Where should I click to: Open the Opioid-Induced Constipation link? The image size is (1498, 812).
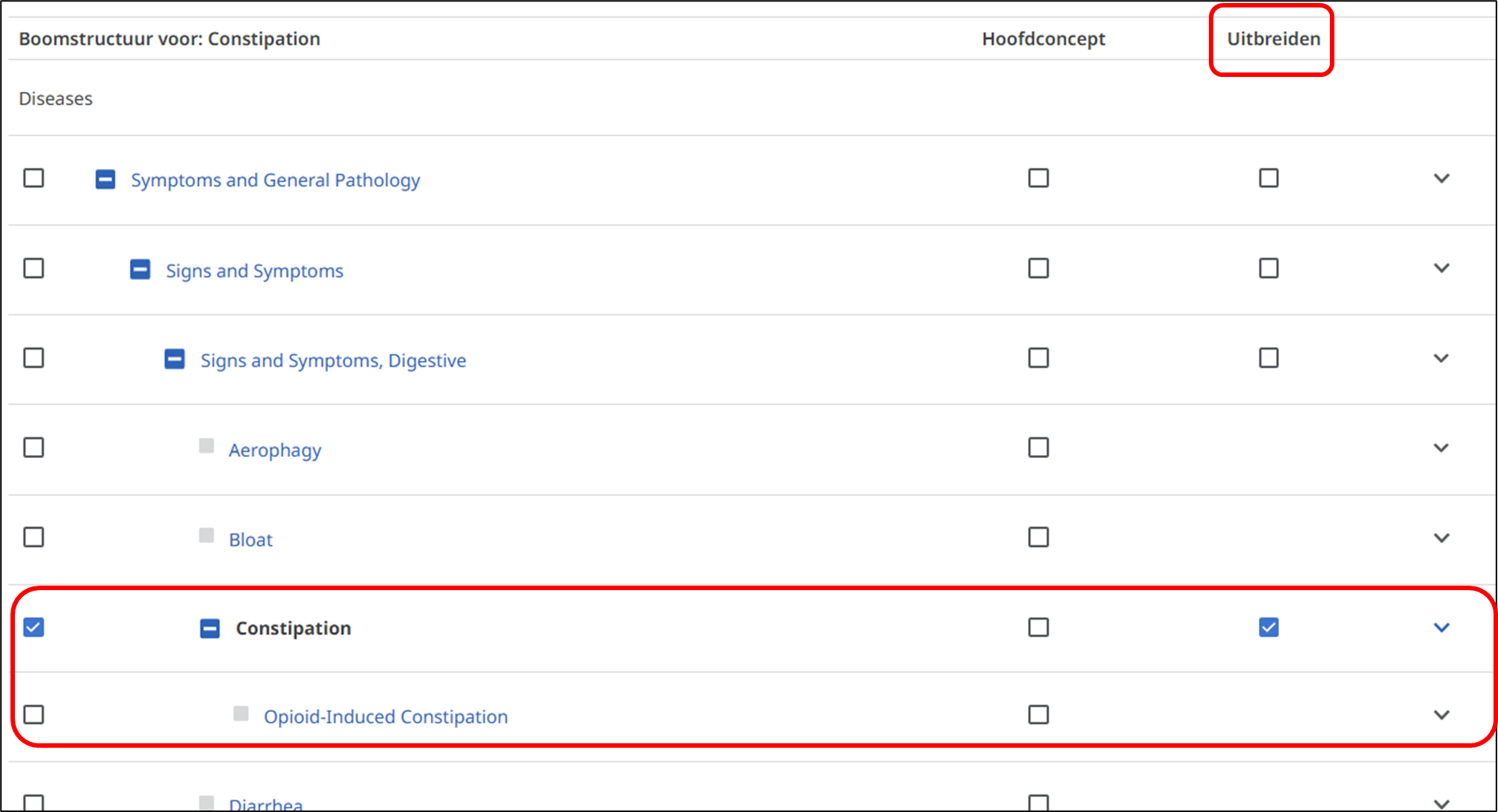pos(386,716)
